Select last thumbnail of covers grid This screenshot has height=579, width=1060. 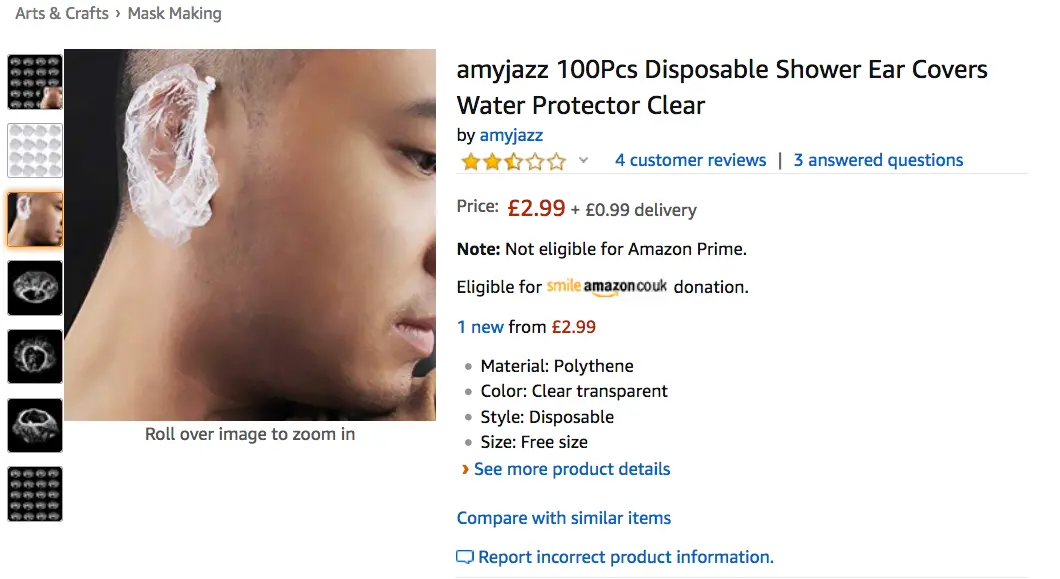tap(35, 494)
